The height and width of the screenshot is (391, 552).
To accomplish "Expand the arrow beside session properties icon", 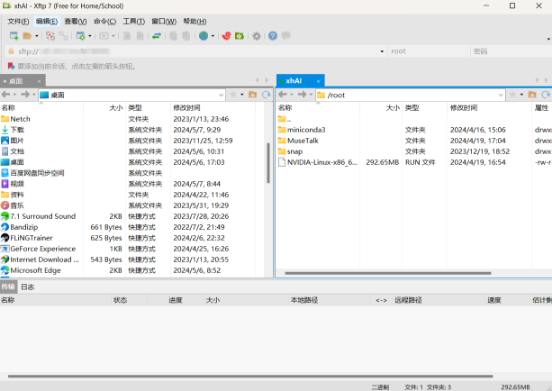I will (x=90, y=36).
